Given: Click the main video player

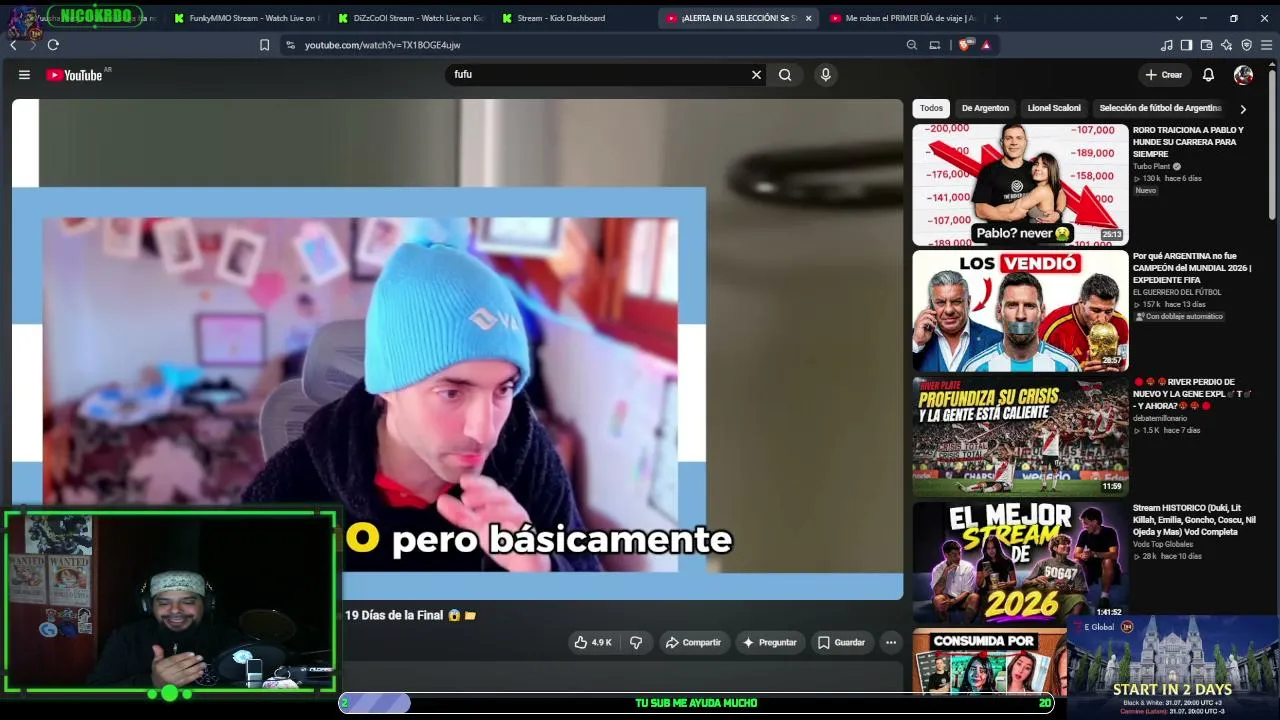Looking at the screenshot, I should click(x=458, y=349).
